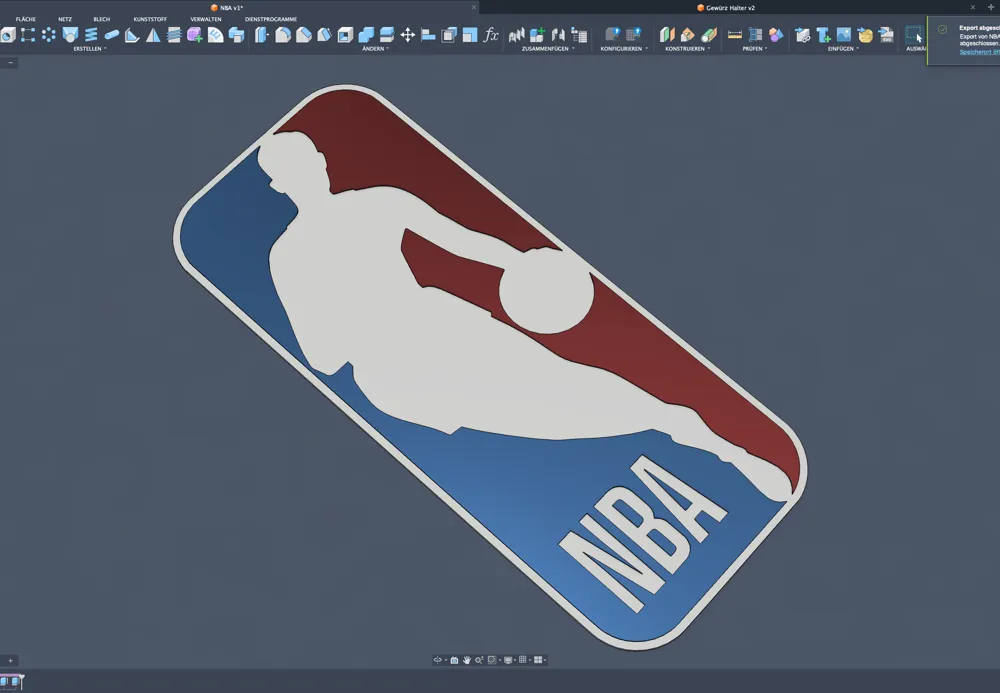Viewport: 1000px width, 693px height.
Task: Select the first timeline feature icon
Action: 4,681
